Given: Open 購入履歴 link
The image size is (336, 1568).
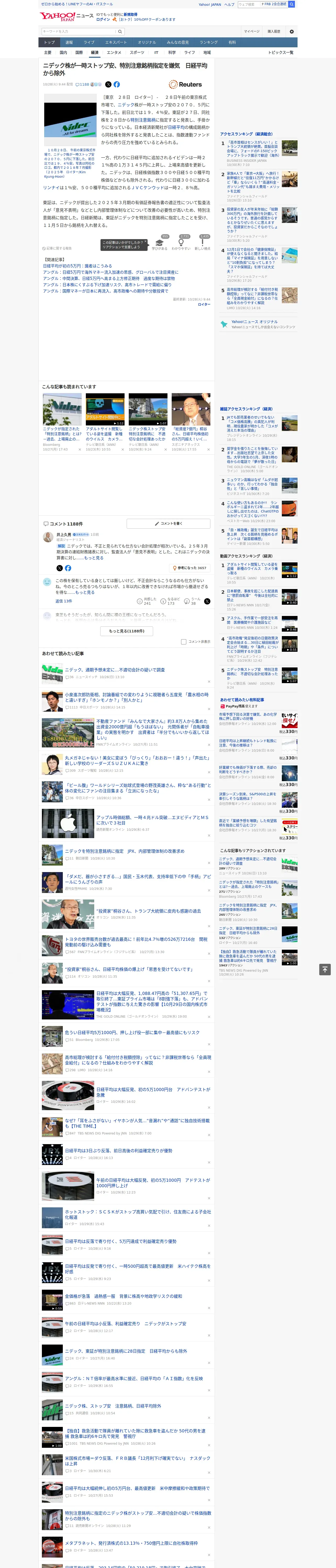Looking at the screenshot, I should point(274,31).
